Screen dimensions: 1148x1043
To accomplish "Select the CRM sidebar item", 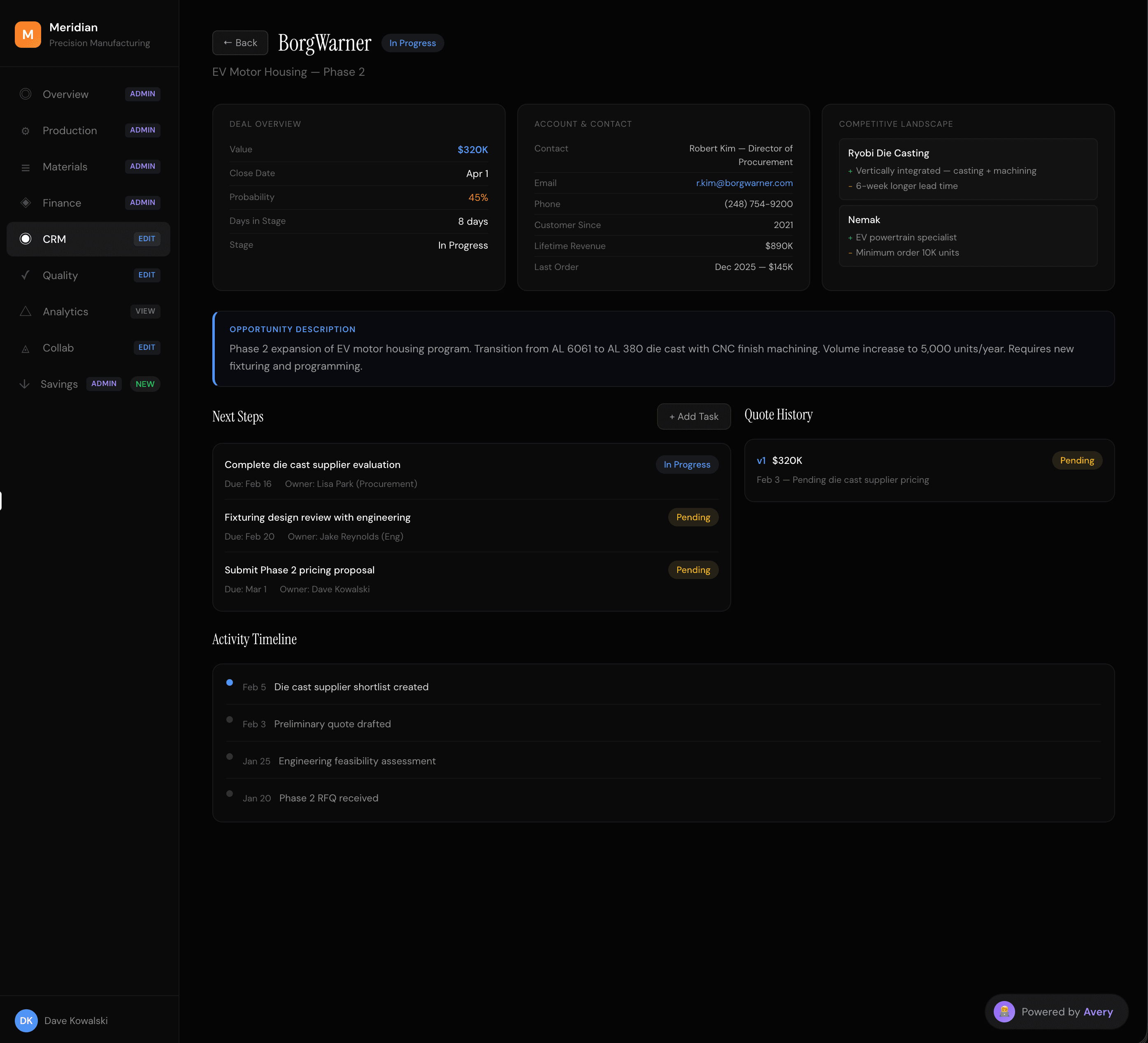I will click(x=55, y=239).
